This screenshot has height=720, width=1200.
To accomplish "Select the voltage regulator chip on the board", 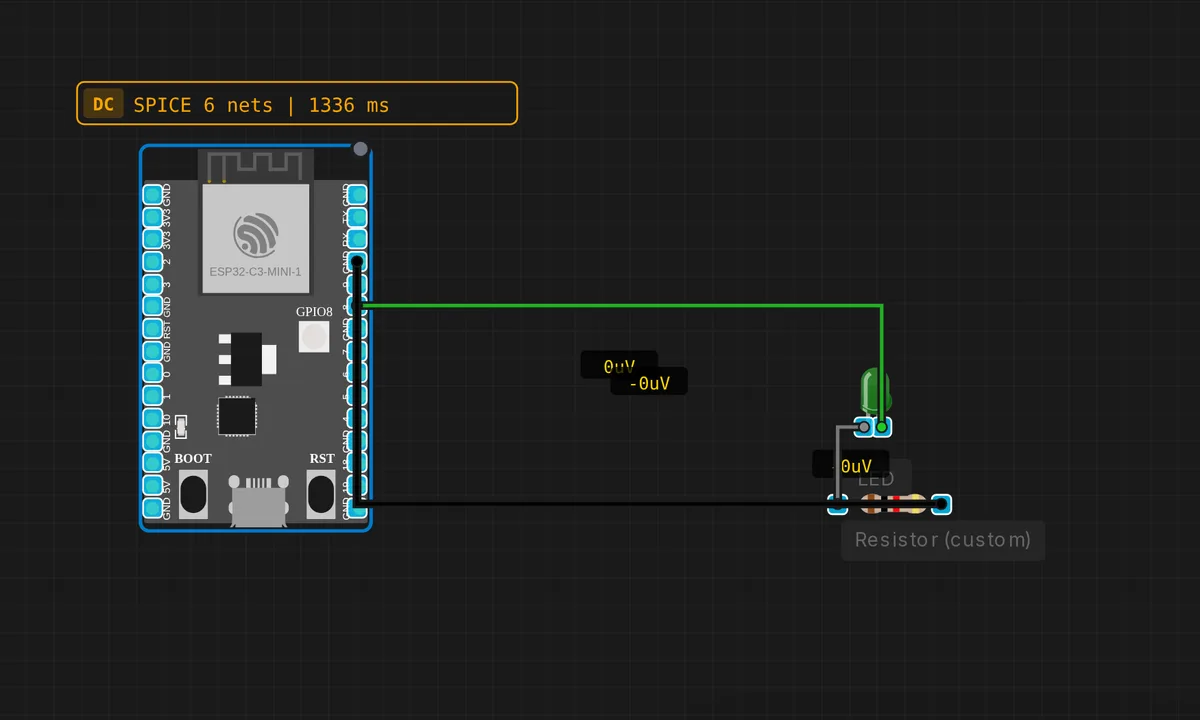I will [x=248, y=359].
